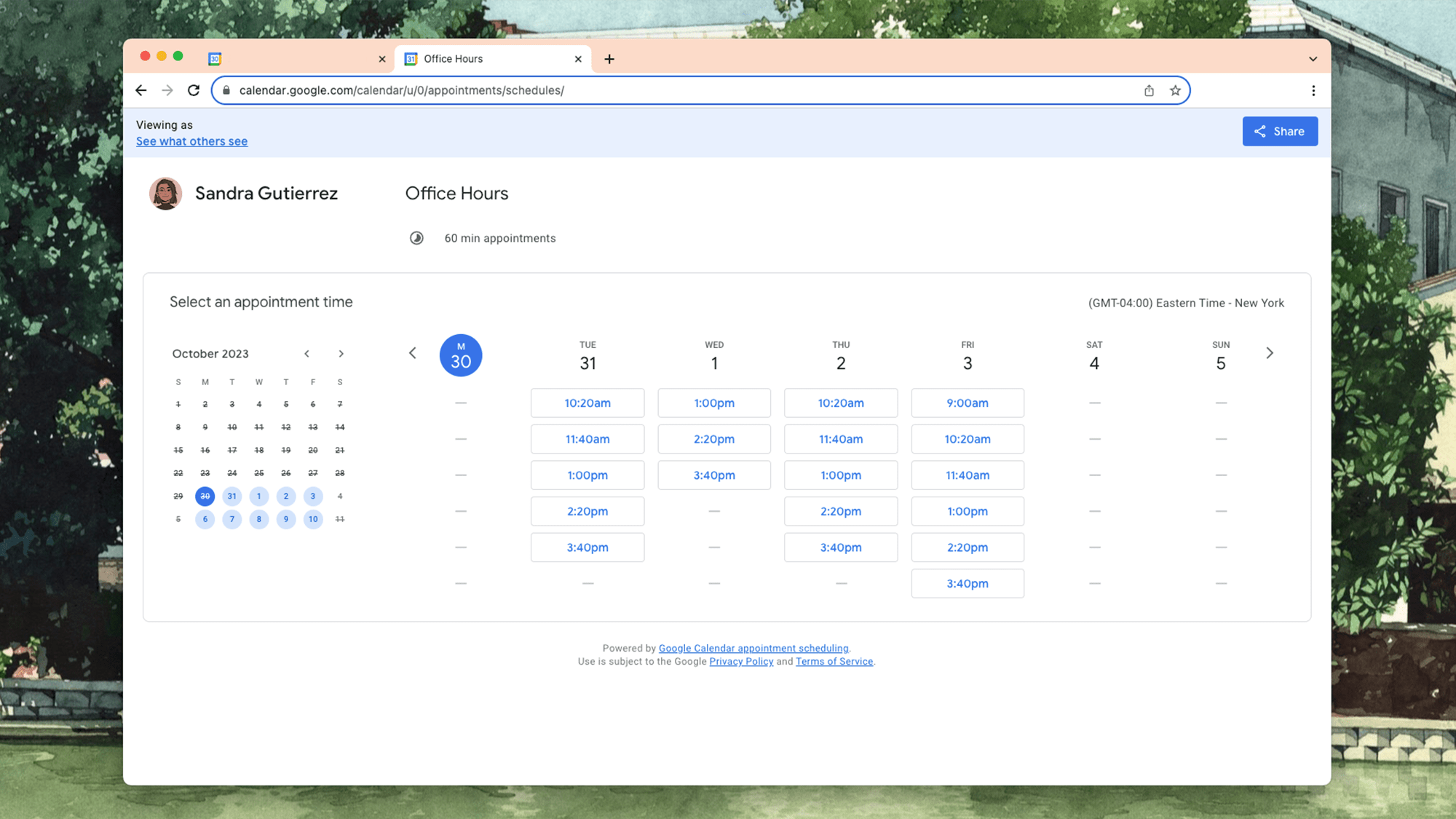Screen dimensions: 1456x819
Task: Book Tuesday 10:20am appointment slot
Action: [587, 403]
